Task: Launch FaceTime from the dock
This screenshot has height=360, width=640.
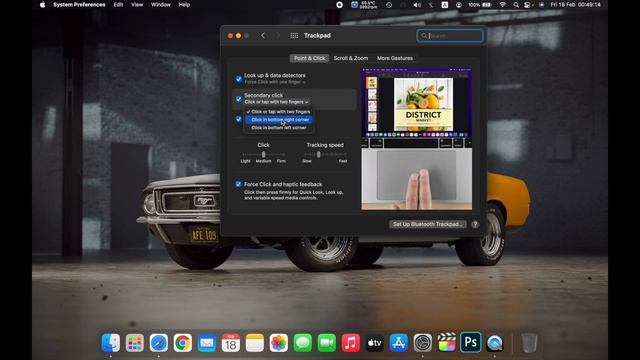Action: click(x=327, y=343)
